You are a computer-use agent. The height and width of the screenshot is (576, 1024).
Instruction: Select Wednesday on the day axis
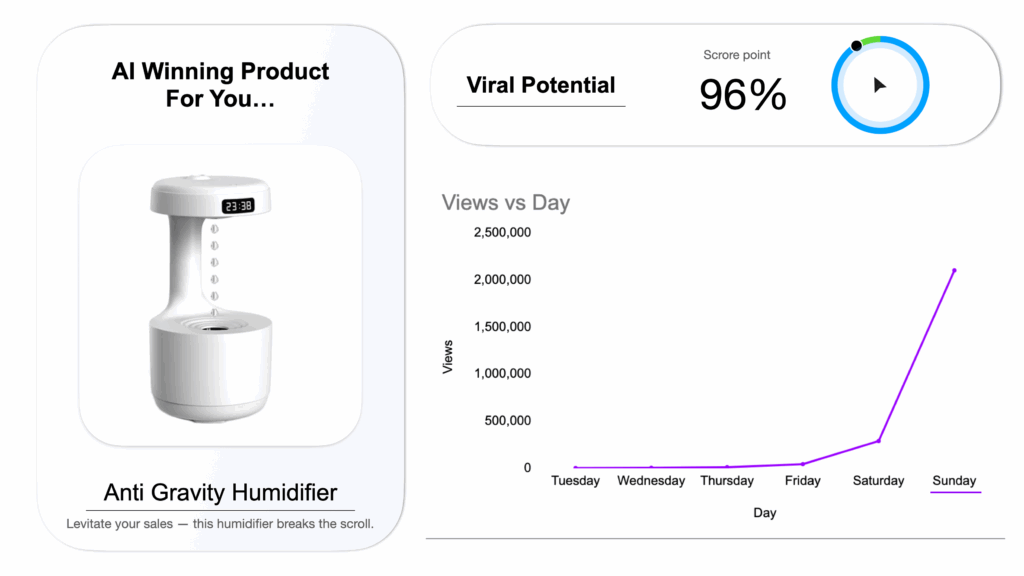tap(651, 481)
